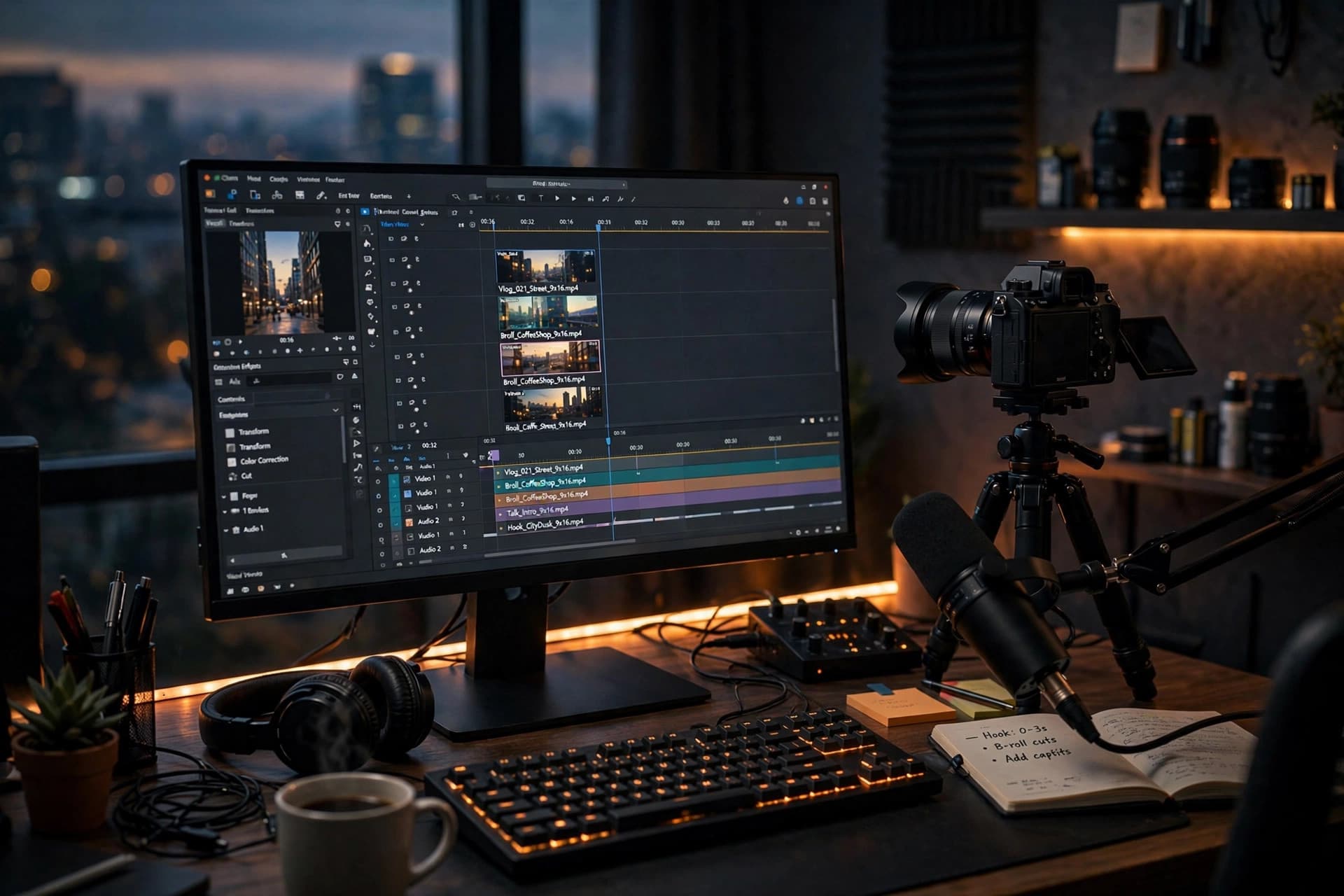Image resolution: width=1344 pixels, height=896 pixels.
Task: Toggle the teal enable box of Video 1 track
Action: pos(394,481)
